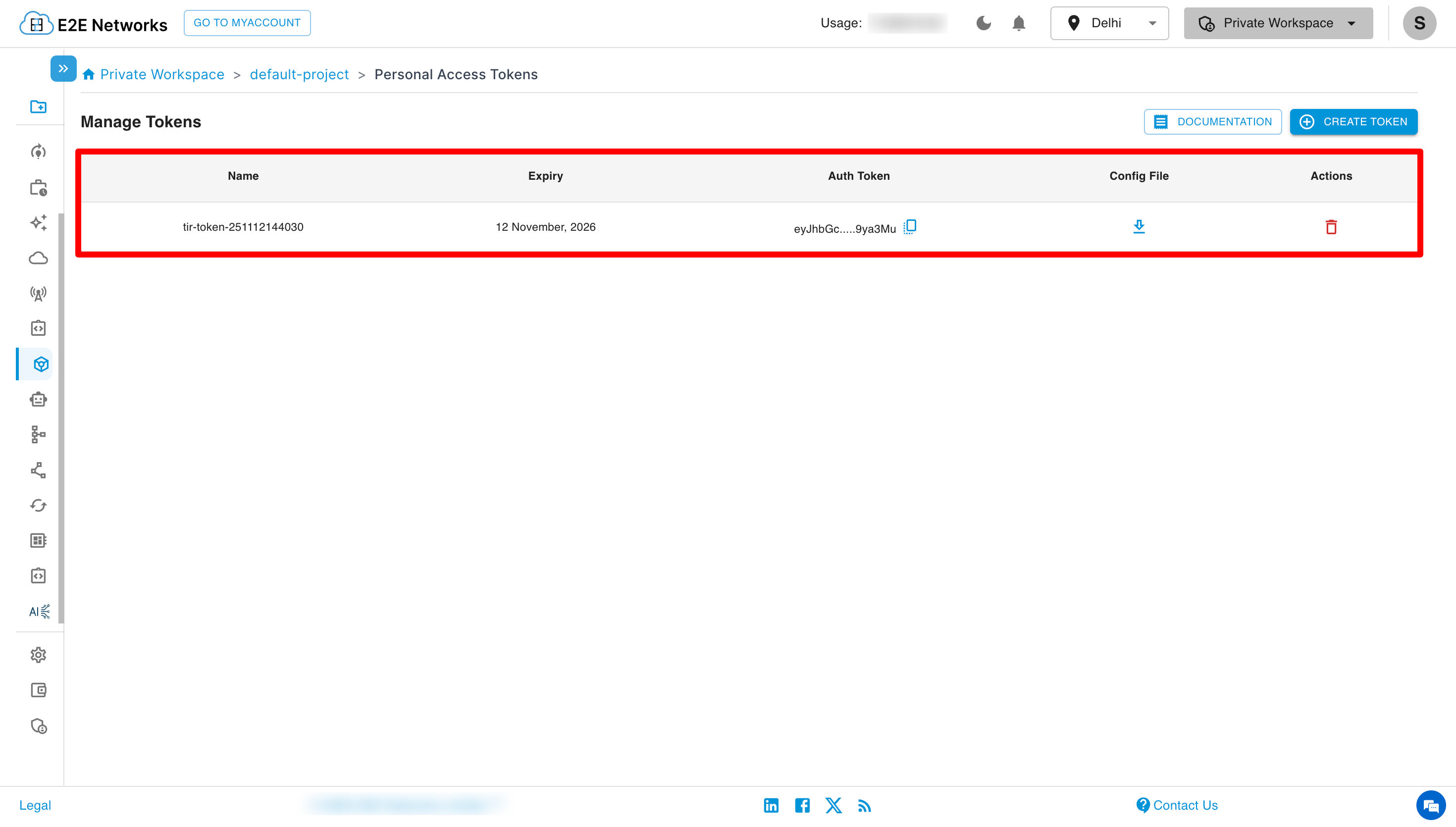The image size is (1456, 827).
Task: Expand the Private Workspace dropdown
Action: tap(1278, 23)
